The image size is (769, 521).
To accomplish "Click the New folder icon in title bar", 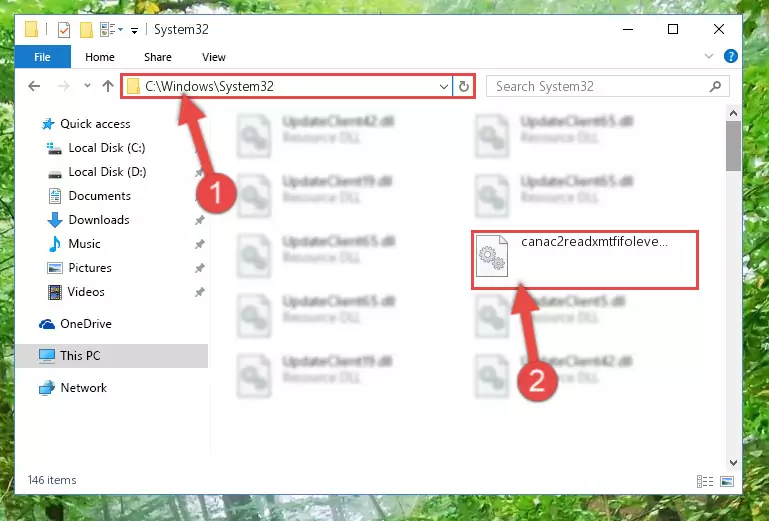I will point(86,30).
